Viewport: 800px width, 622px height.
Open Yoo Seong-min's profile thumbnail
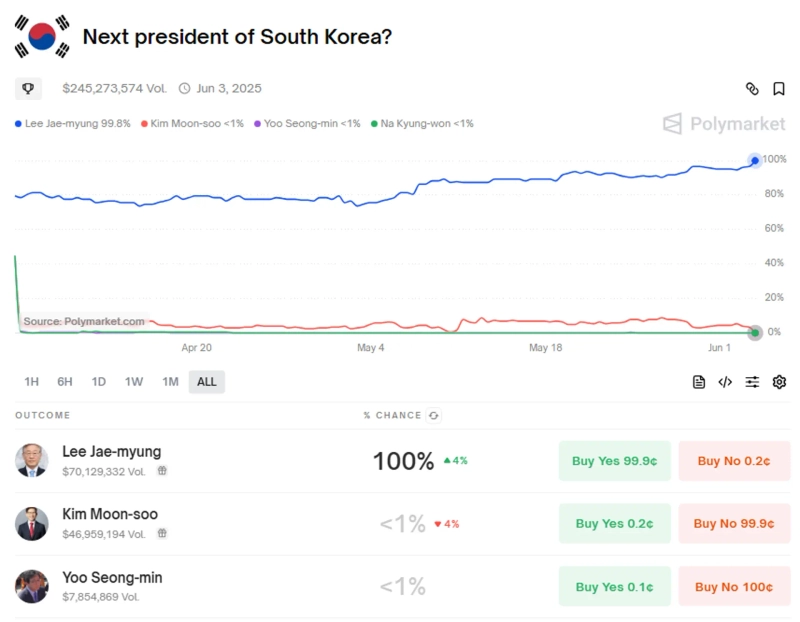[32, 586]
